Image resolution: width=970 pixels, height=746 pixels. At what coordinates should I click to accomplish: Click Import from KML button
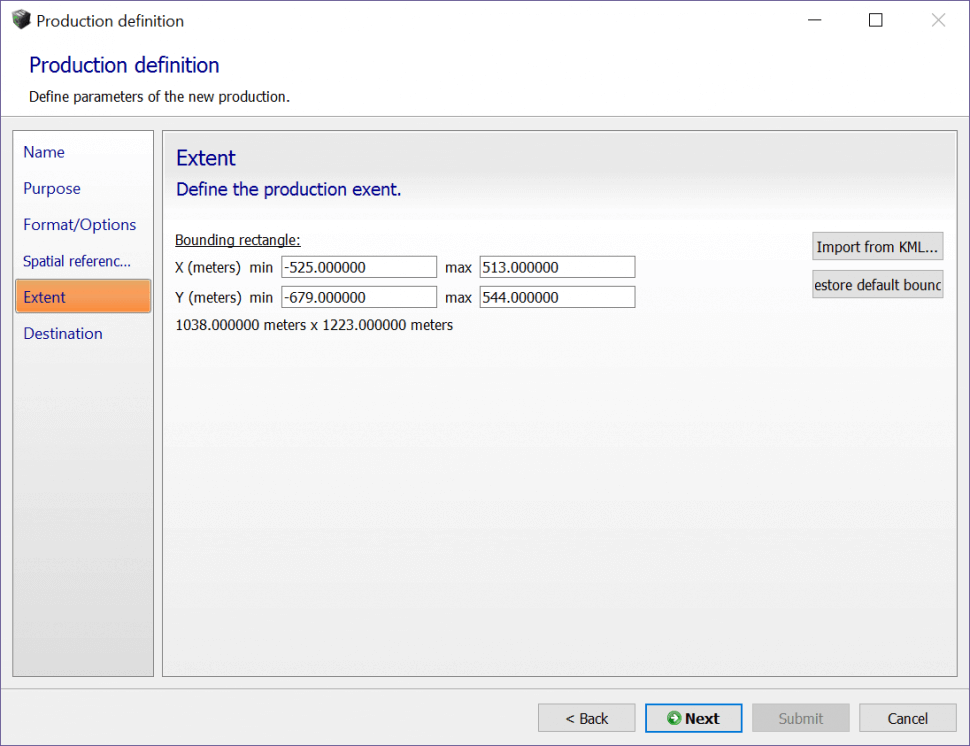tap(877, 246)
